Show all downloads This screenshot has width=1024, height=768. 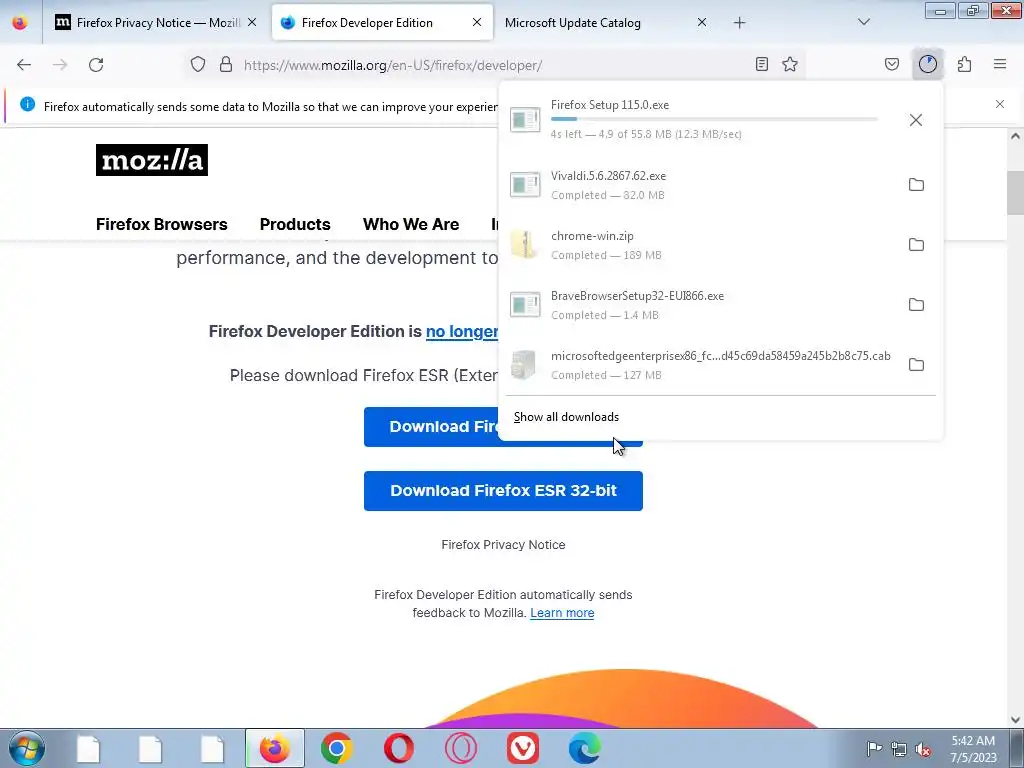click(566, 417)
